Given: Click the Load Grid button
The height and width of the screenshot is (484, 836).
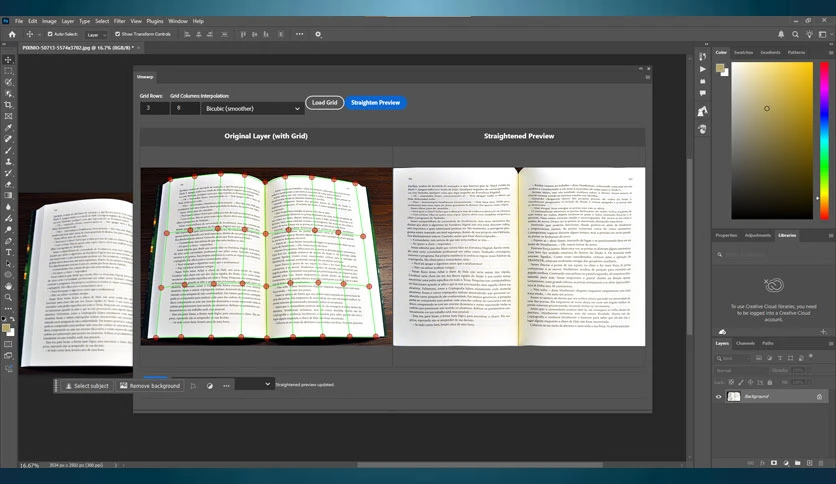Looking at the screenshot, I should pyautogui.click(x=324, y=102).
